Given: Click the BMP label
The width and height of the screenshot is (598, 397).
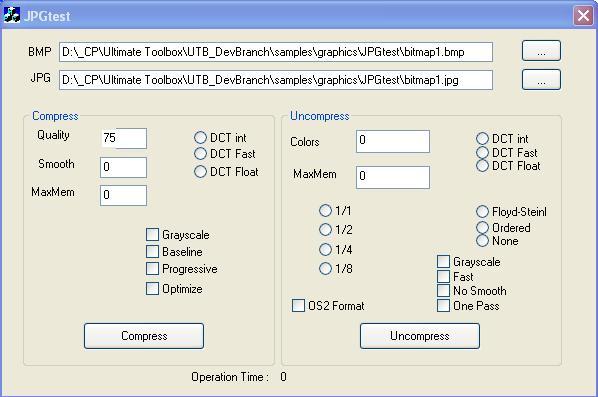Looking at the screenshot, I should tap(40, 51).
